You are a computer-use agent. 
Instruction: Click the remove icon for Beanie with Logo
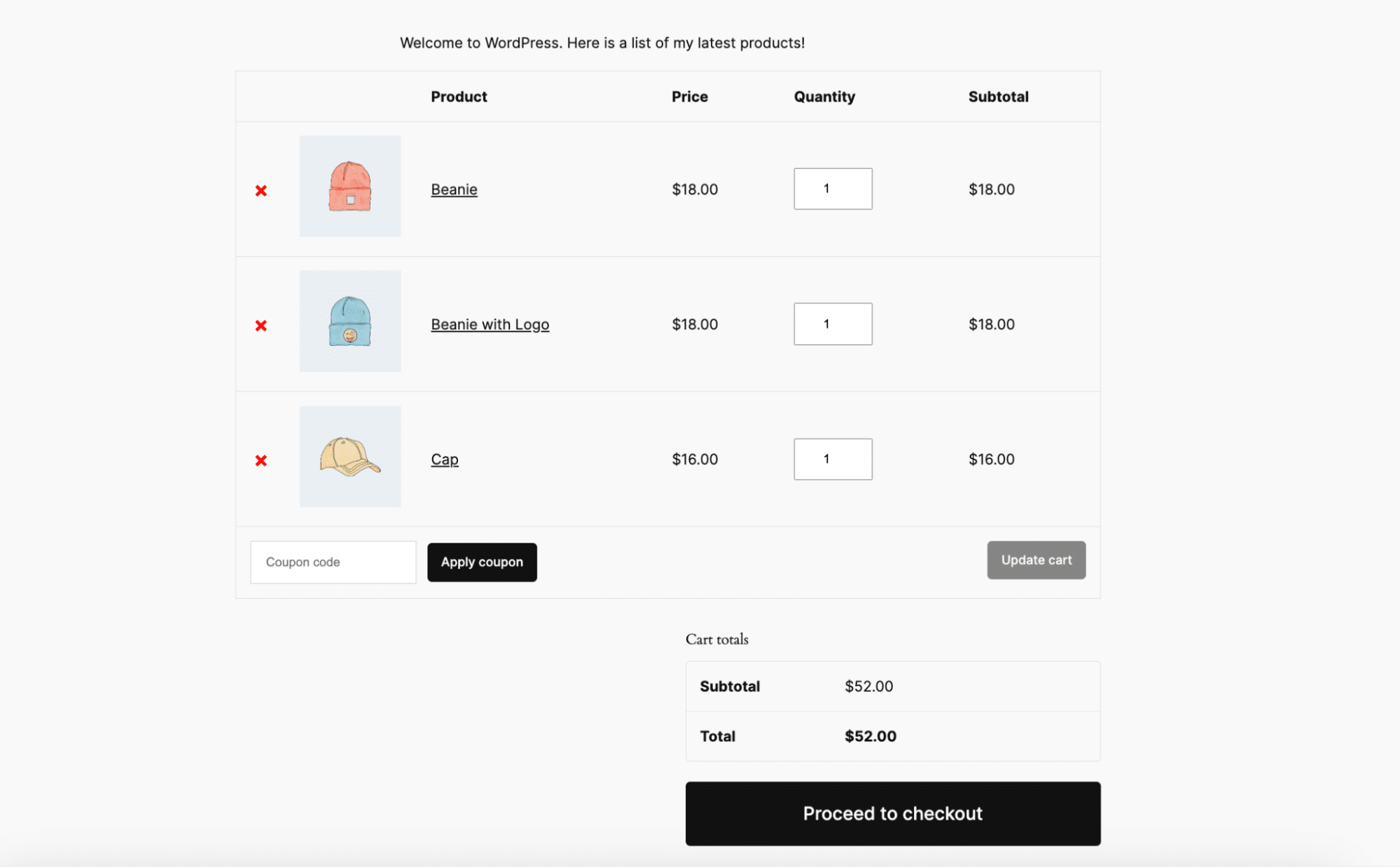(x=261, y=324)
